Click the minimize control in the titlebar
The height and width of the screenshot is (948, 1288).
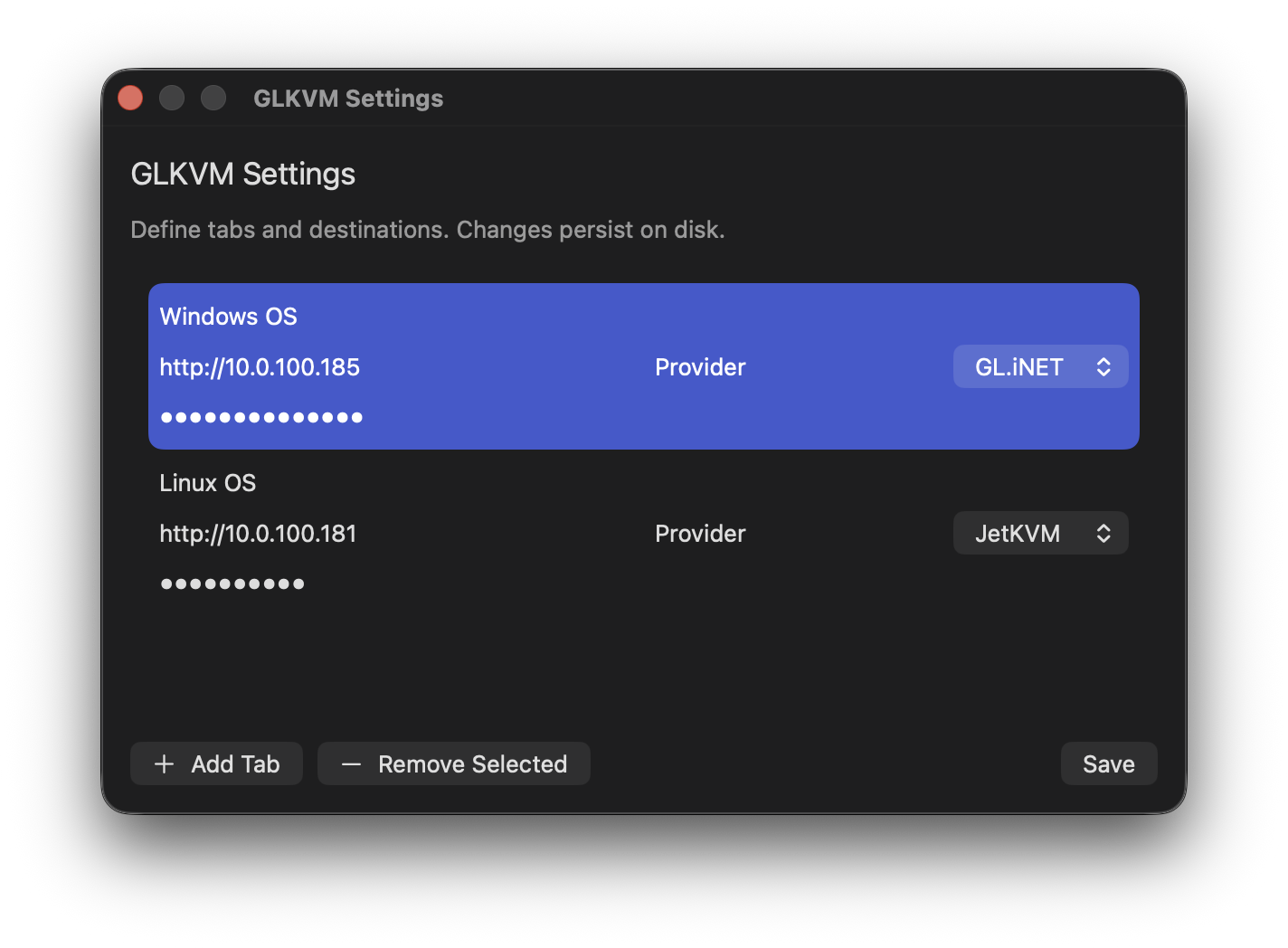[172, 97]
